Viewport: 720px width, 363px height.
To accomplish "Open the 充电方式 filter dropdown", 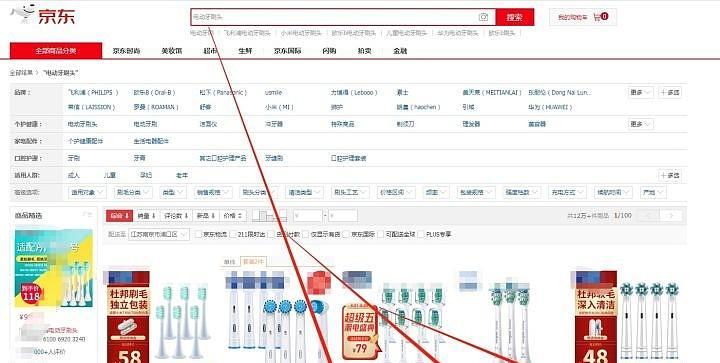I will [568, 192].
